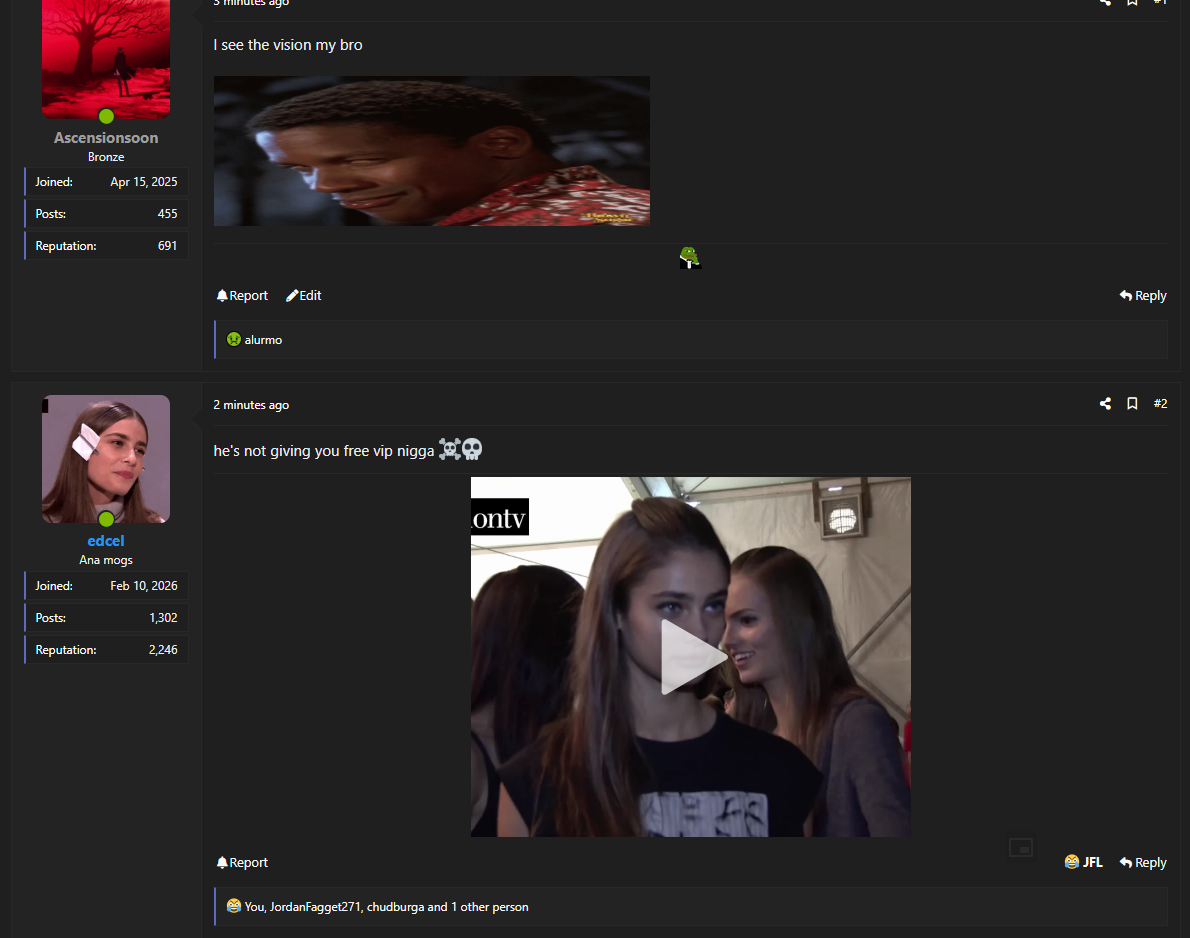Report the first post by Ascensionsoon

(242, 296)
